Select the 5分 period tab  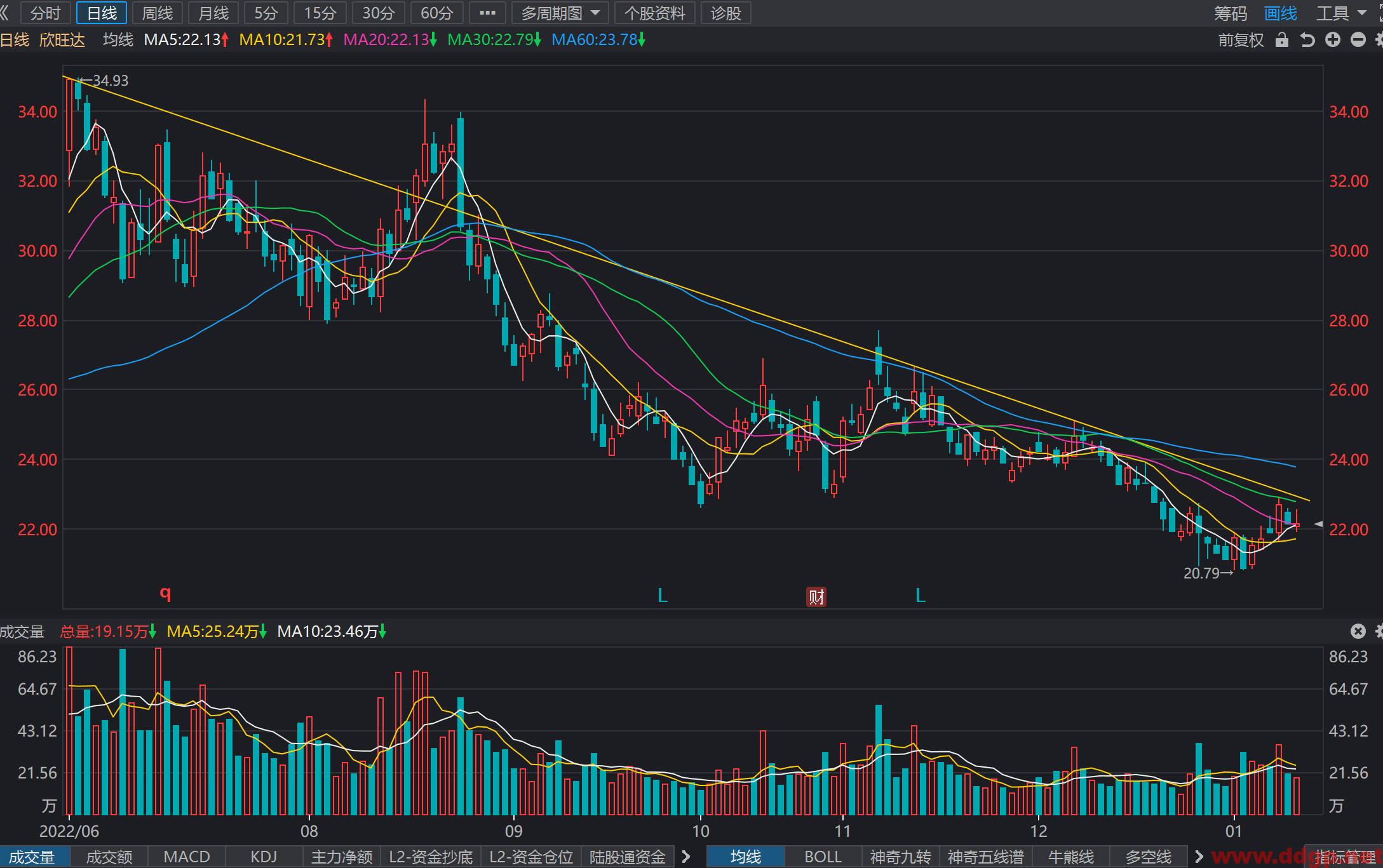(266, 13)
